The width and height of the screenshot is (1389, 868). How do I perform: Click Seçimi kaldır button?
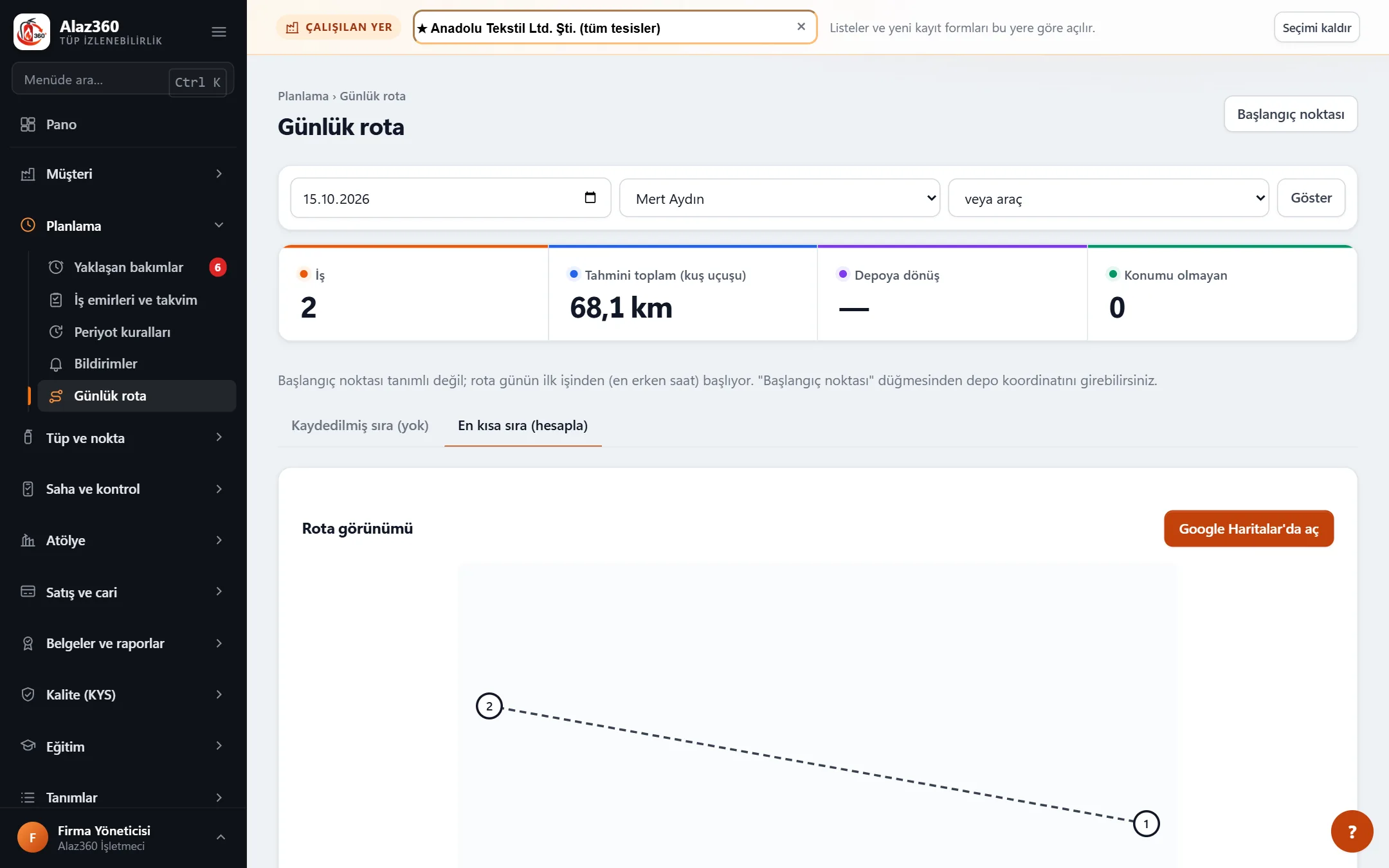click(x=1316, y=28)
